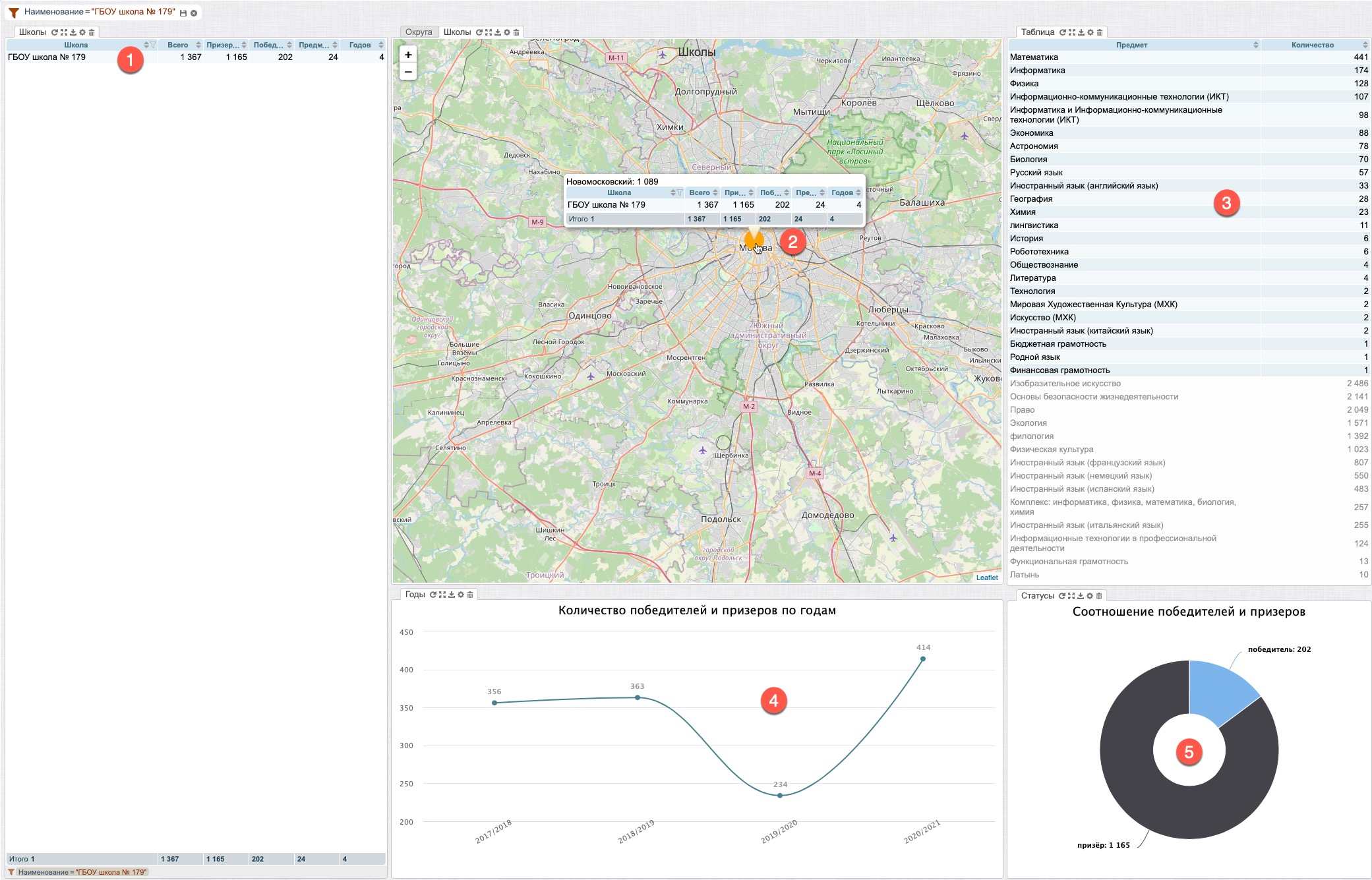Click the orange filter funnel icon at top
The height and width of the screenshot is (880, 1372).
click(x=13, y=12)
